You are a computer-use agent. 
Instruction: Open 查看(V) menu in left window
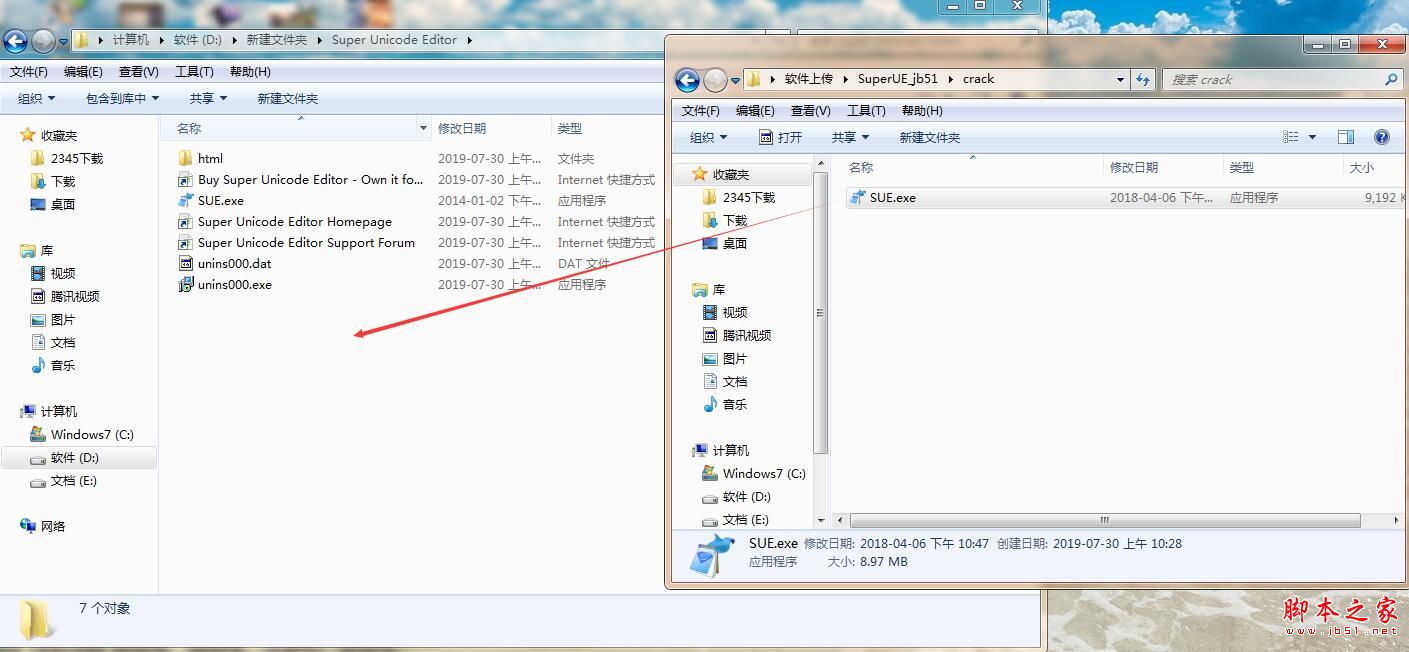pos(138,72)
